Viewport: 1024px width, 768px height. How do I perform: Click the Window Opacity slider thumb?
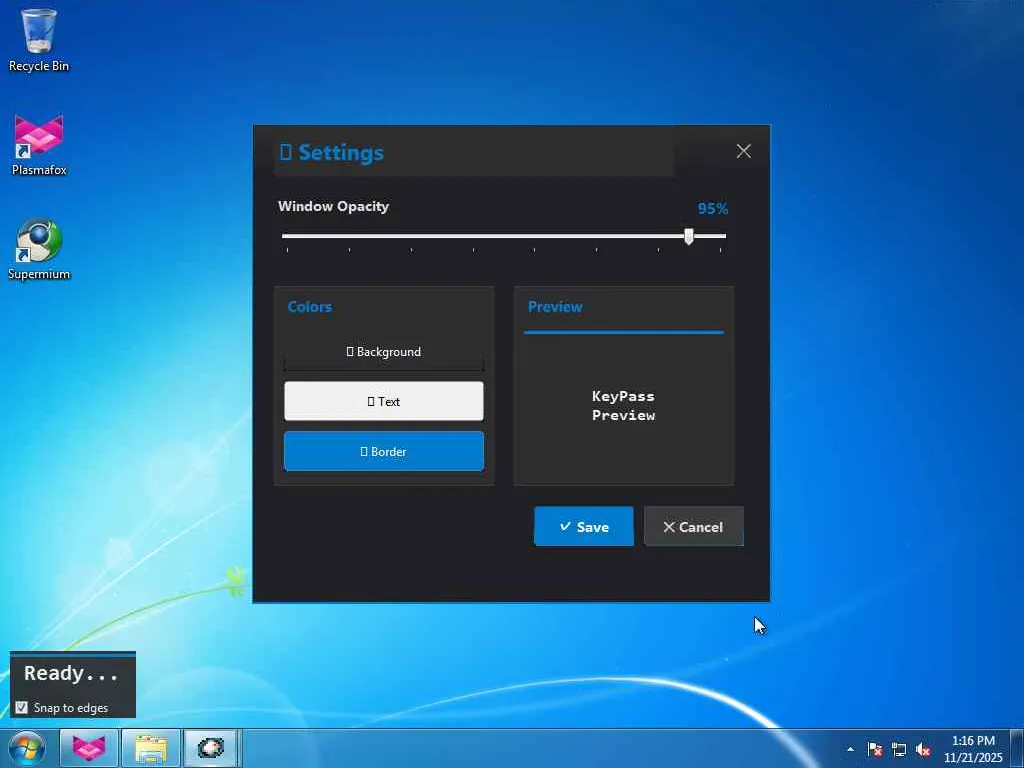[x=688, y=236]
